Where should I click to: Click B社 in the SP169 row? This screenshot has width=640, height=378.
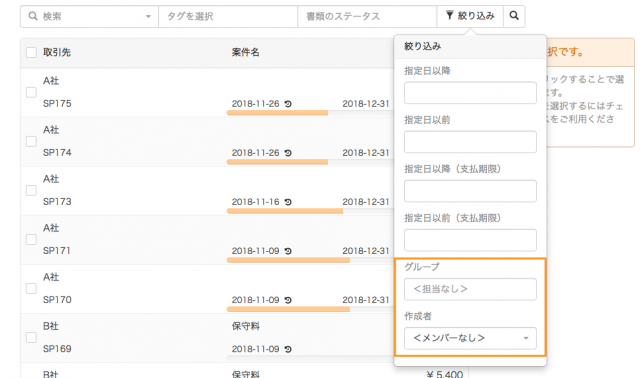tap(51, 326)
